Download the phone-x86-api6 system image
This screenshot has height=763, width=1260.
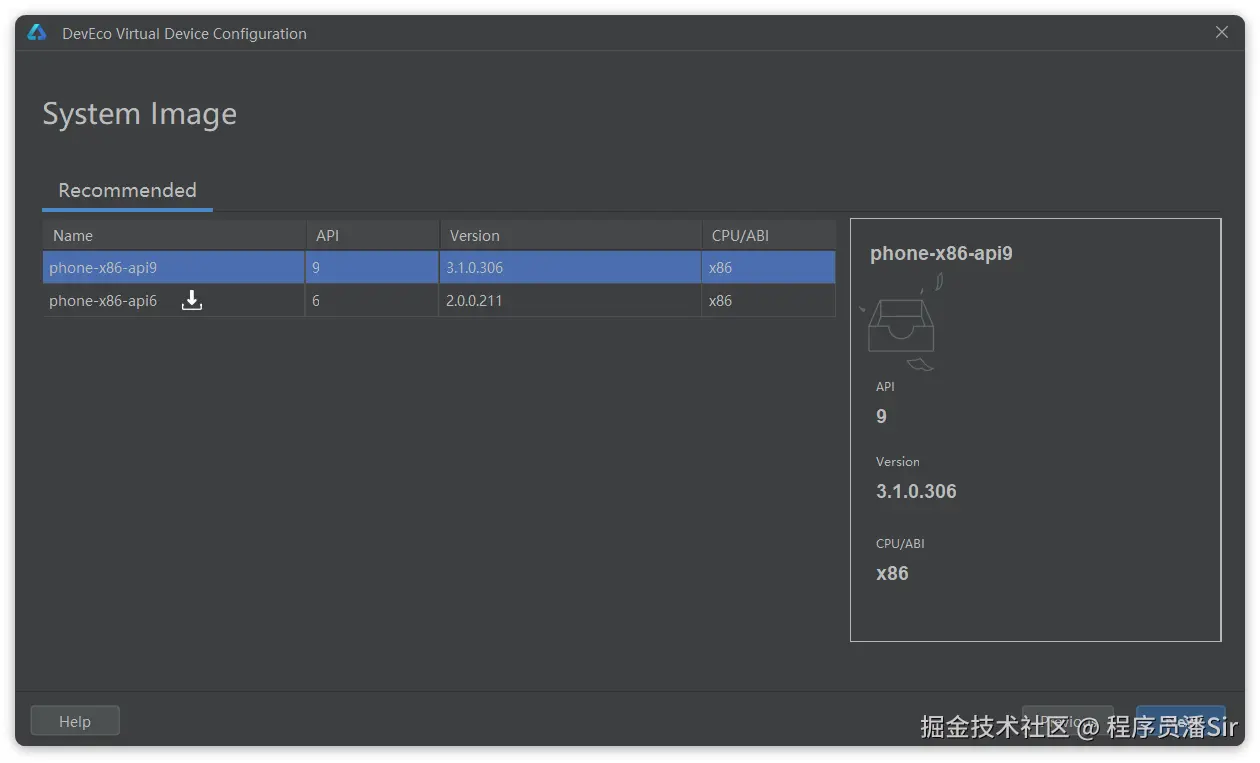tap(192, 300)
